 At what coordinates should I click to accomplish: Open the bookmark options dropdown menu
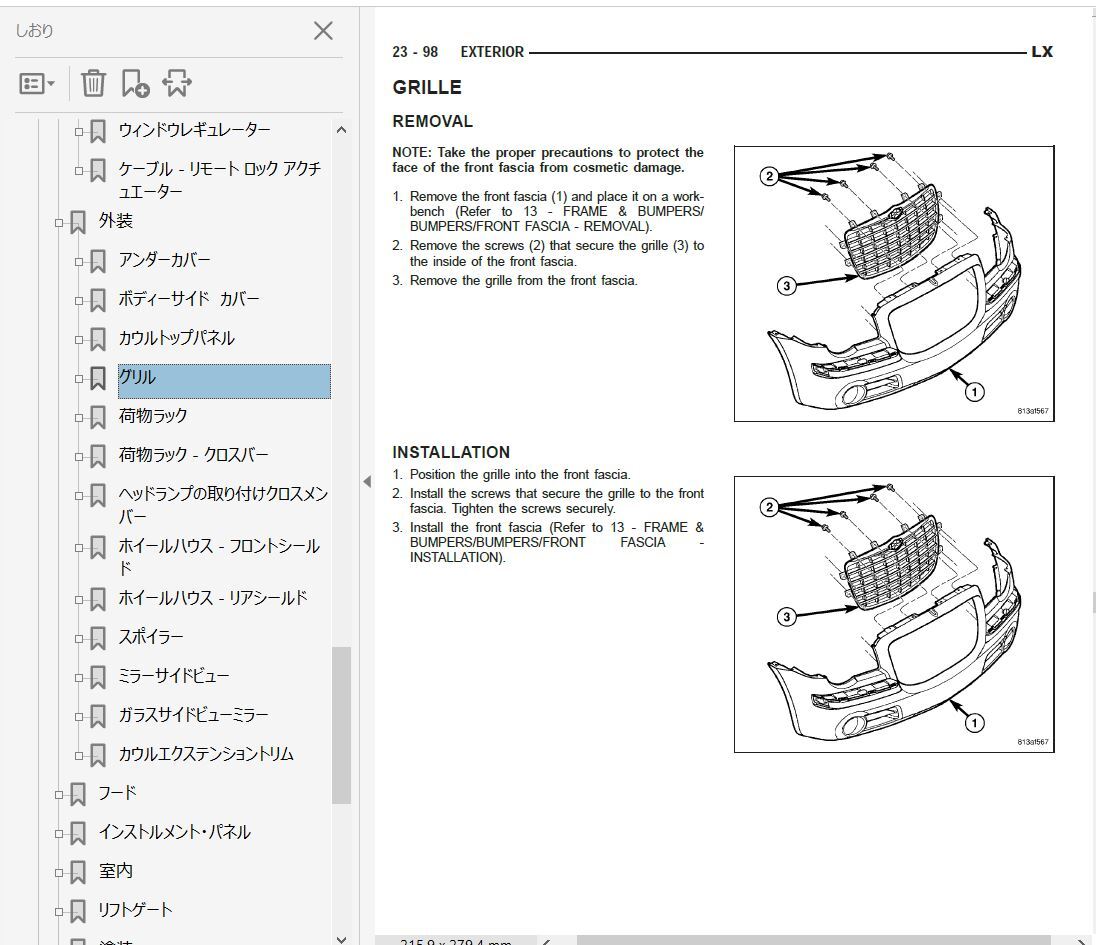pos(36,84)
